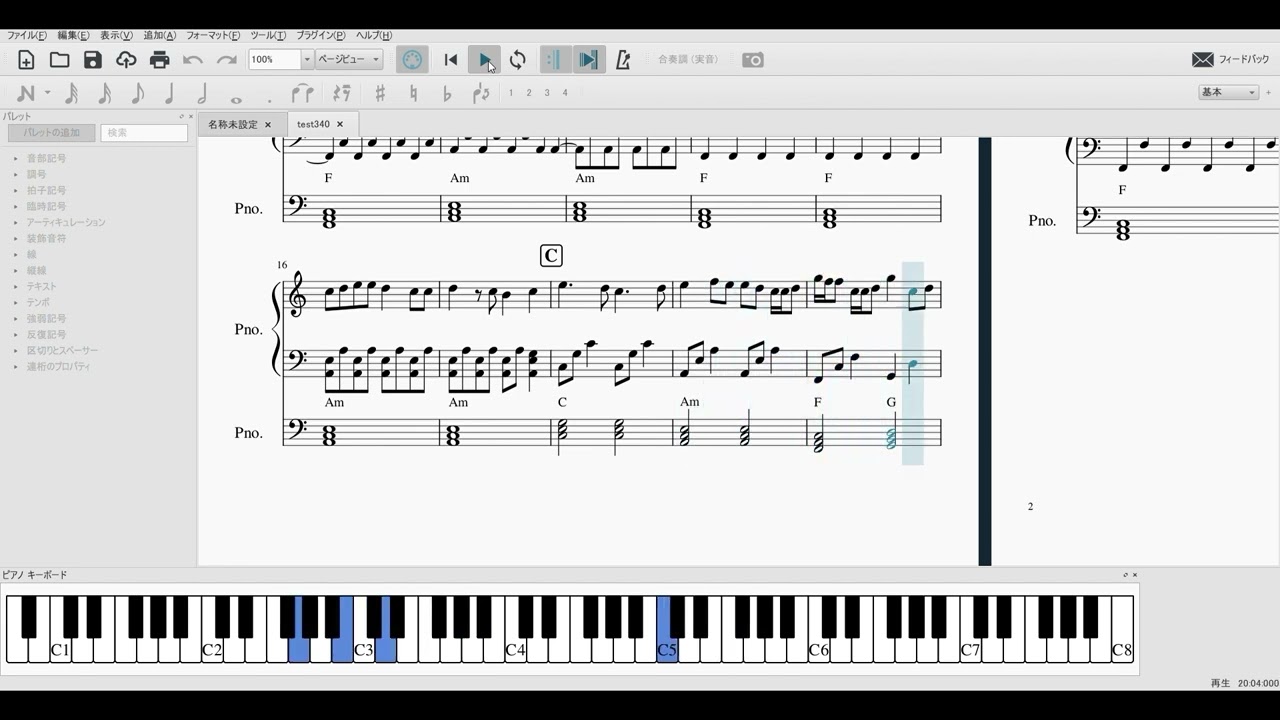The image size is (1280, 720).
Task: Open image capture with the camera icon
Action: pyautogui.click(x=753, y=60)
